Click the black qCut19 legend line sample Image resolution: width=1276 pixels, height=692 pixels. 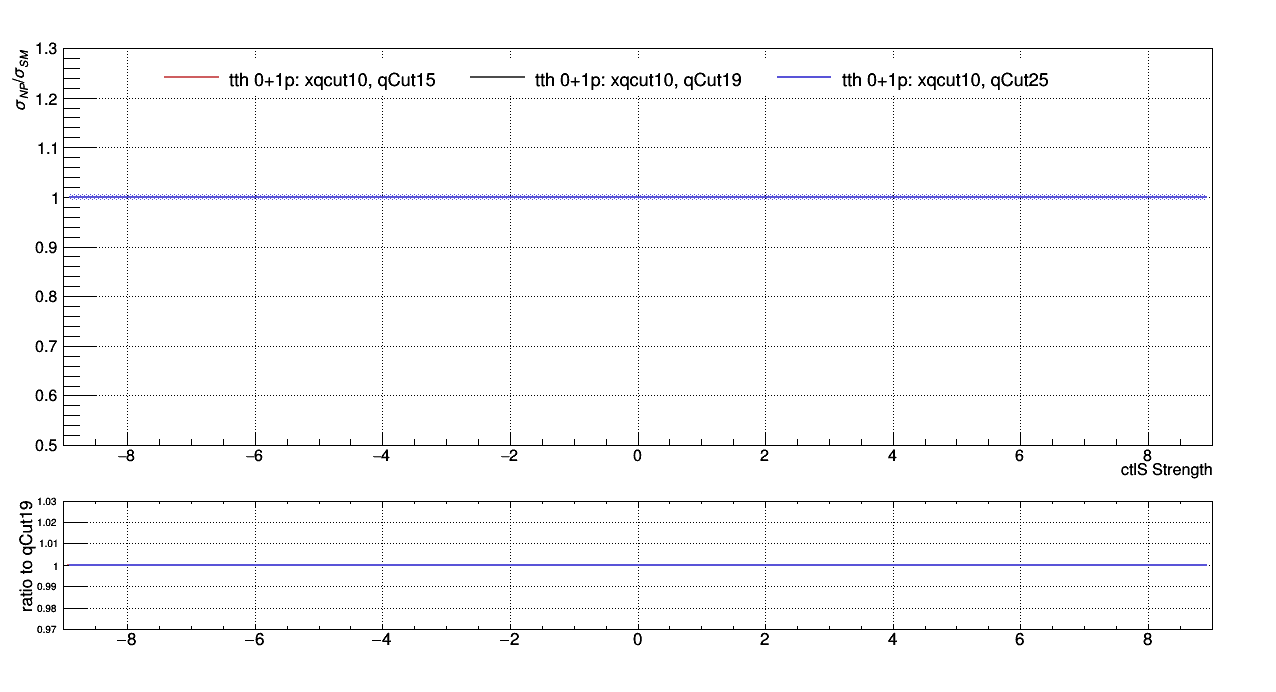(497, 78)
